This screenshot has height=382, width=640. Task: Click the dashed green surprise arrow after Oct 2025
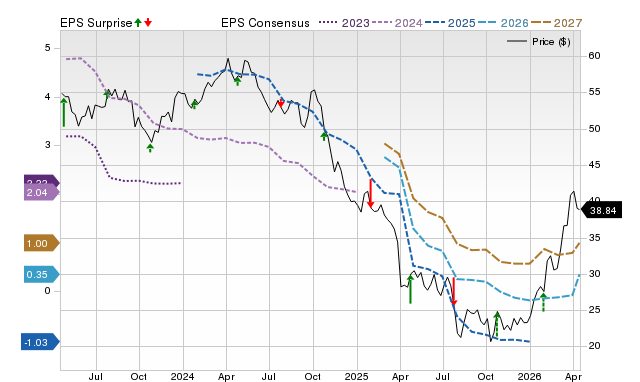tap(497, 324)
